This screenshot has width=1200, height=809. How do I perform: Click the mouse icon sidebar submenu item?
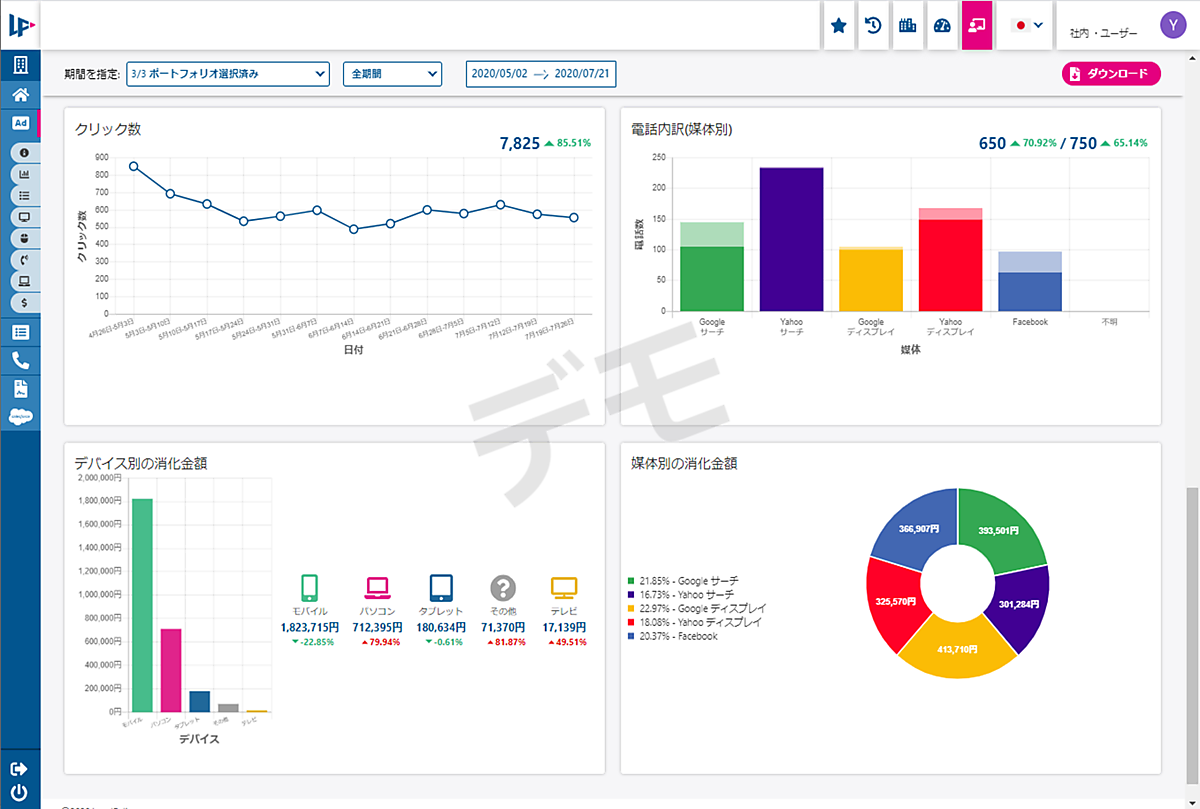click(24, 238)
